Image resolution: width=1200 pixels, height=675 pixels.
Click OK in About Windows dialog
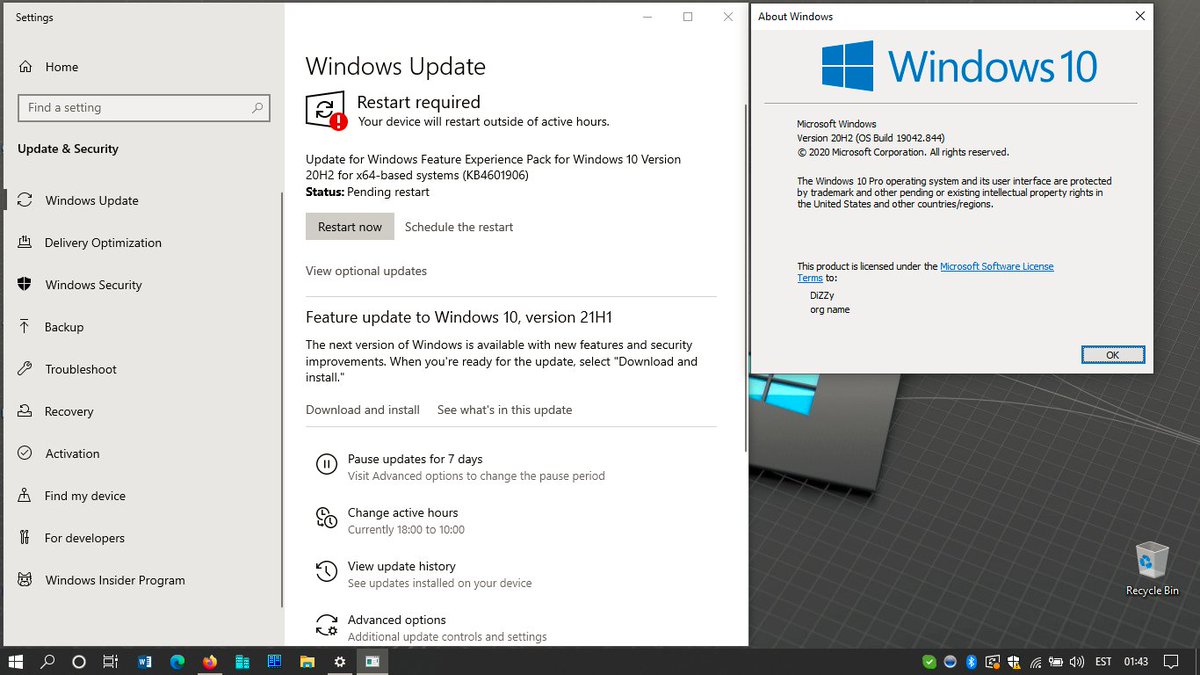click(1113, 355)
